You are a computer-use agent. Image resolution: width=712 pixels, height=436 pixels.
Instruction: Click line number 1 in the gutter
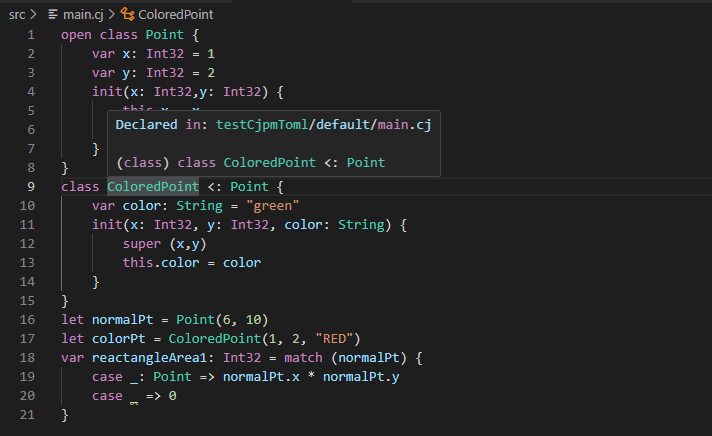(31, 34)
